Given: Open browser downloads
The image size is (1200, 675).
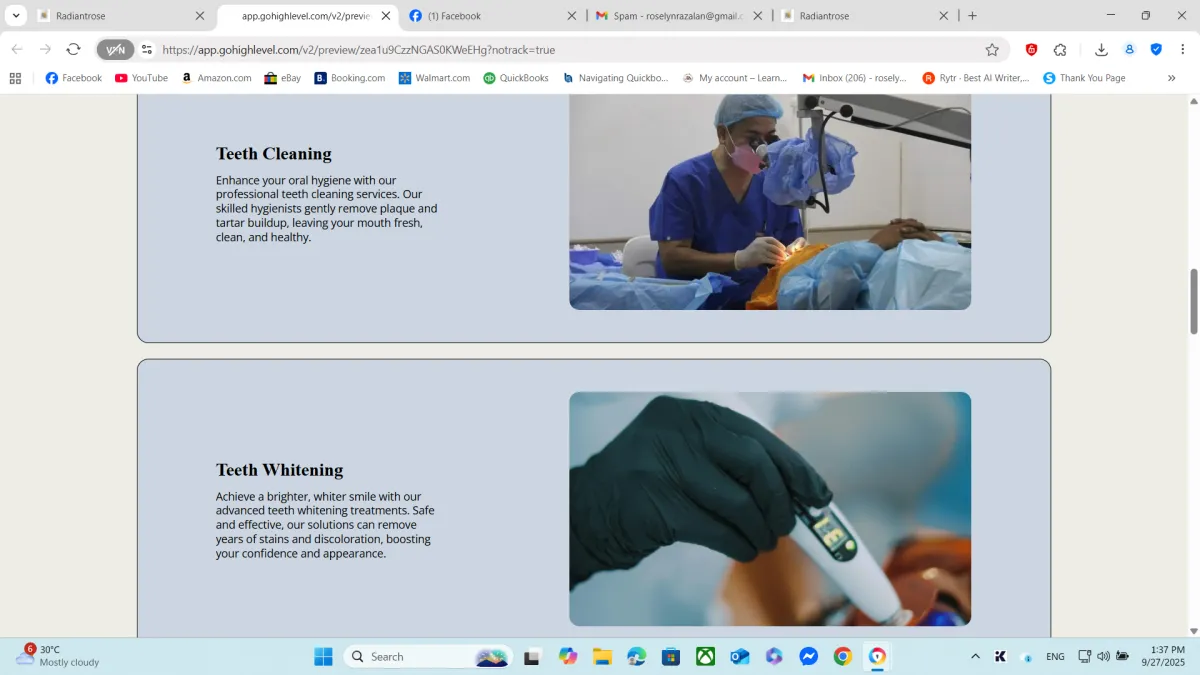Looking at the screenshot, I should 1101,49.
